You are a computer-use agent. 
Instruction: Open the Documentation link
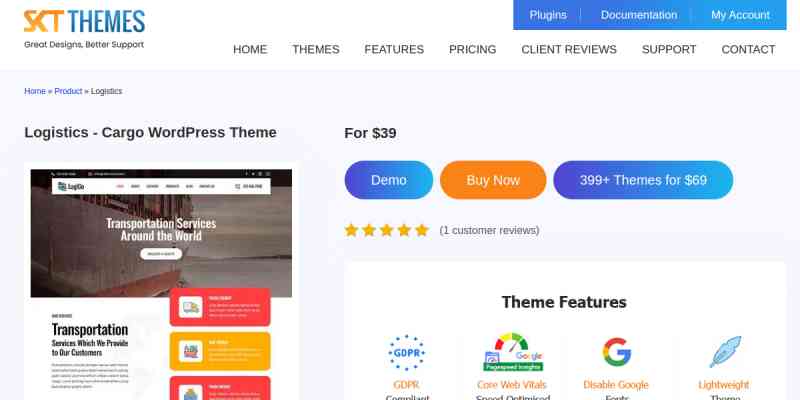[639, 15]
